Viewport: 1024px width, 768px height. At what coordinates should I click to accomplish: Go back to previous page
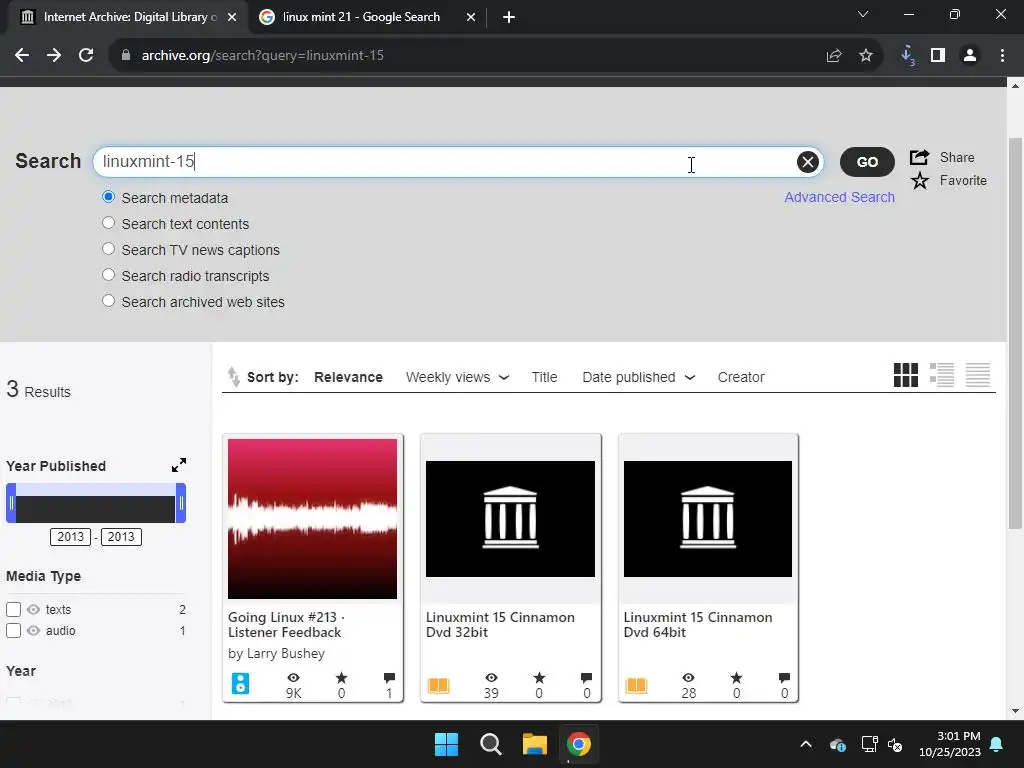click(22, 56)
